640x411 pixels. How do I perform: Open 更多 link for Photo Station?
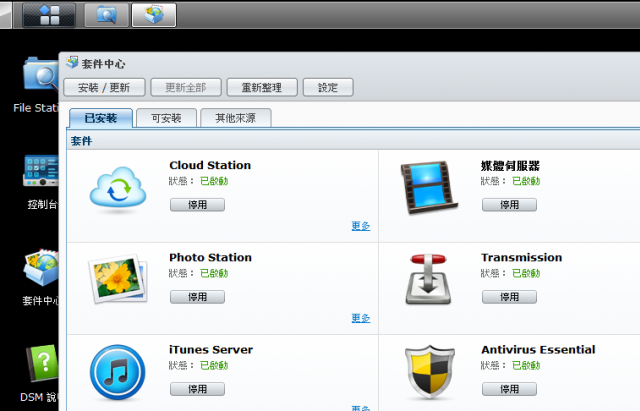pos(361,318)
